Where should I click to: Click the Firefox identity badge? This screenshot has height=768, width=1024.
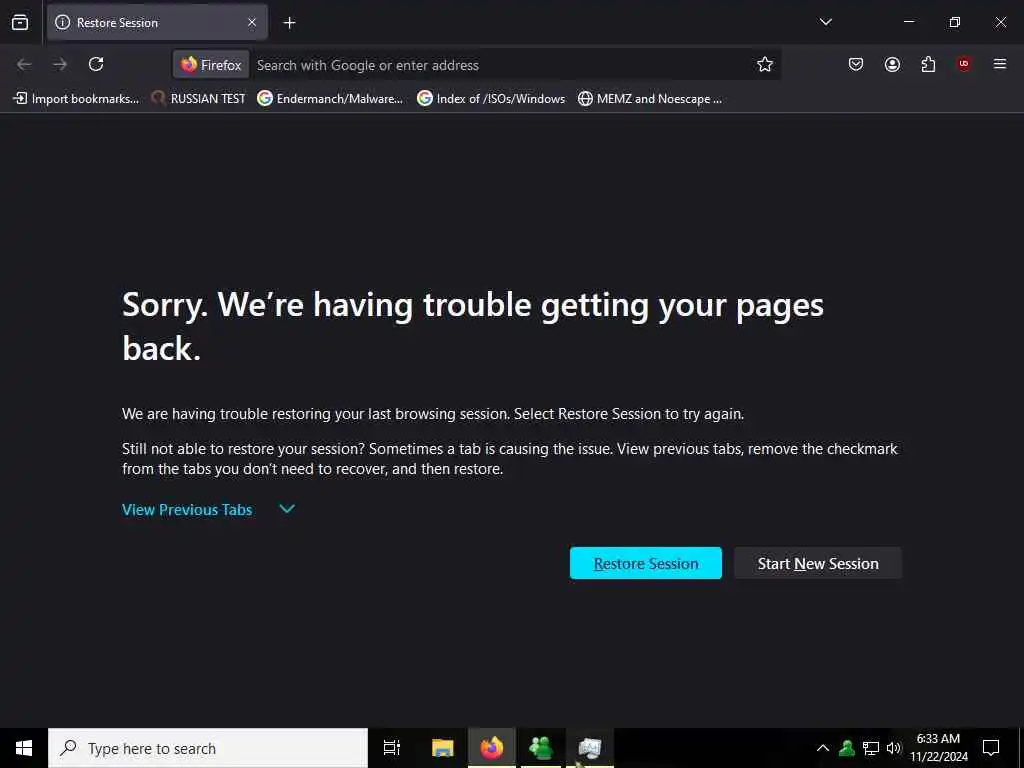[x=211, y=65]
